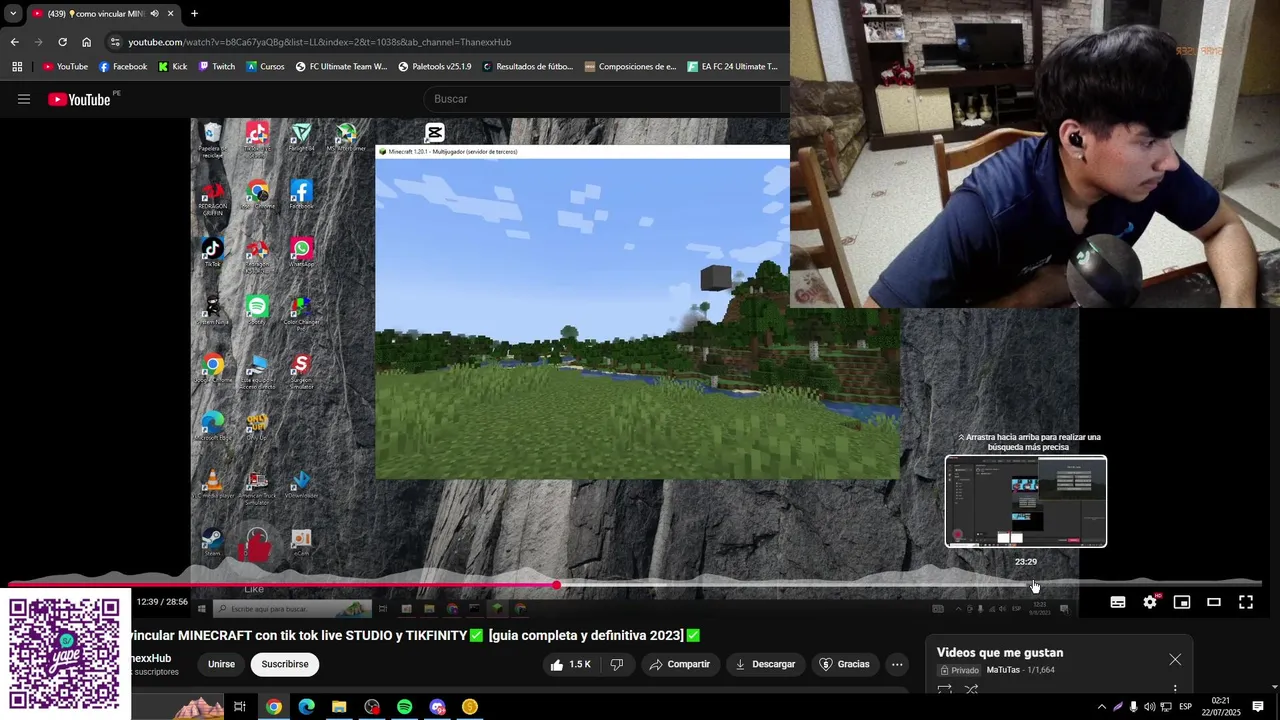Image resolution: width=1280 pixels, height=720 pixels.
Task: Go to YouTube home via the logo
Action: coord(79,99)
